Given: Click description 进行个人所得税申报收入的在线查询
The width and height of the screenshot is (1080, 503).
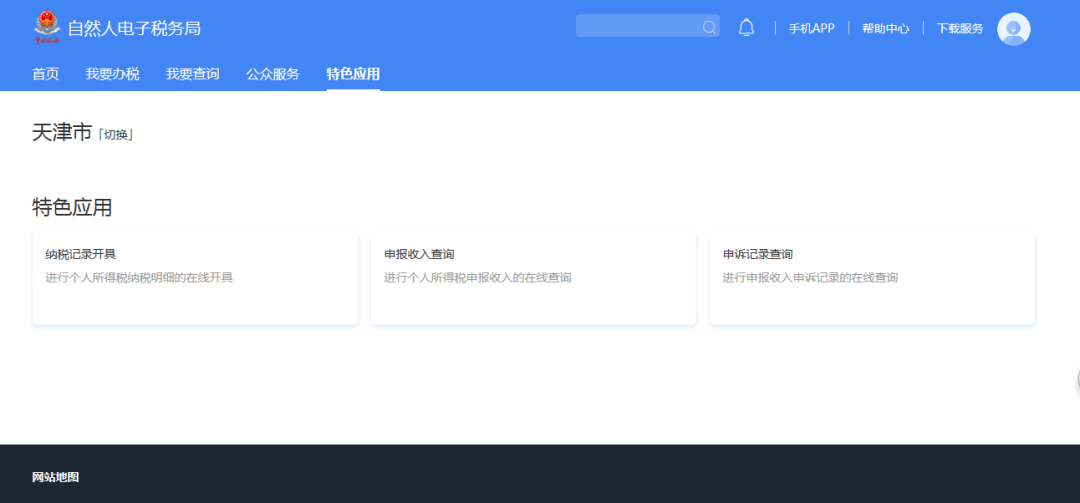Looking at the screenshot, I should [477, 278].
